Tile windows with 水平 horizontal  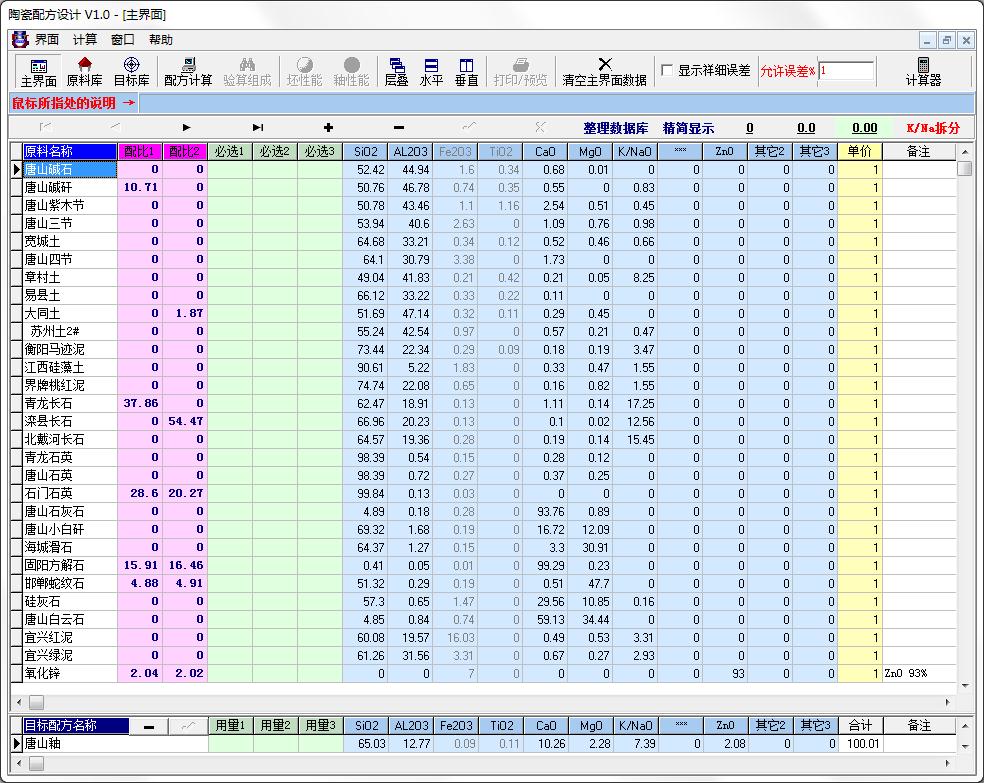(x=431, y=72)
